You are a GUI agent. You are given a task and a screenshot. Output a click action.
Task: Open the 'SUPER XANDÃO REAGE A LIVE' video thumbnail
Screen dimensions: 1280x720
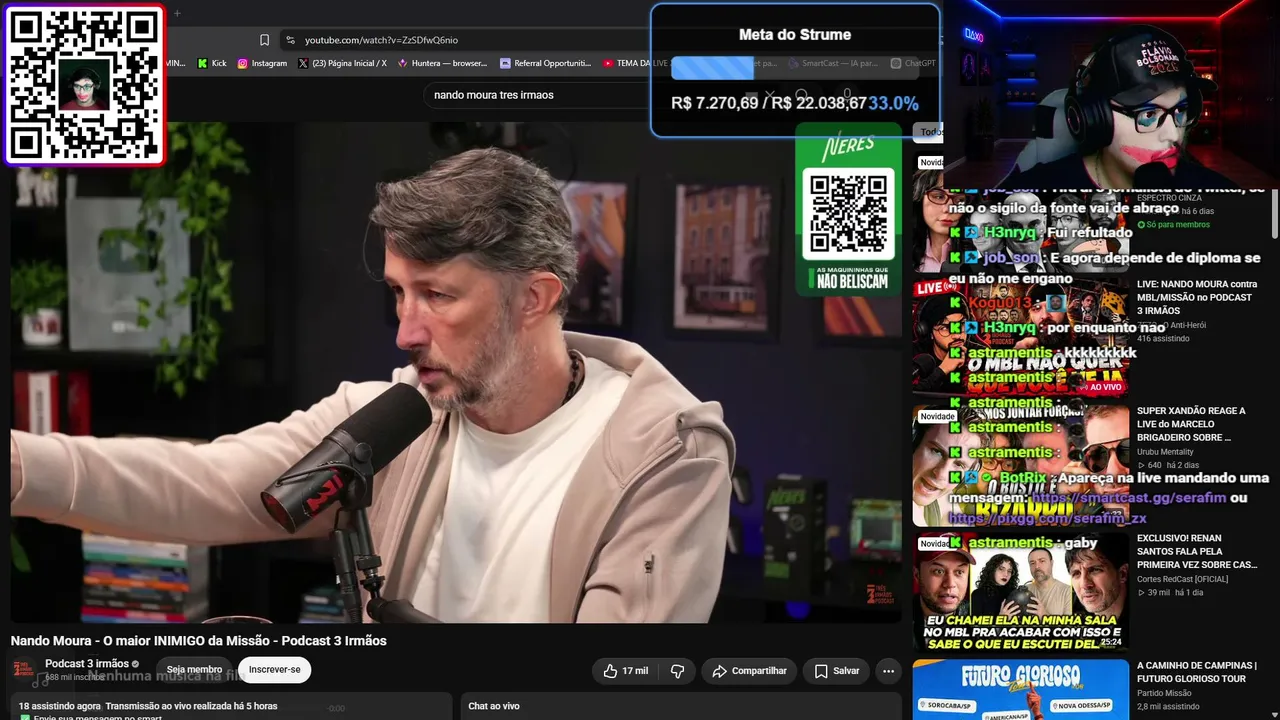pyautogui.click(x=1020, y=465)
